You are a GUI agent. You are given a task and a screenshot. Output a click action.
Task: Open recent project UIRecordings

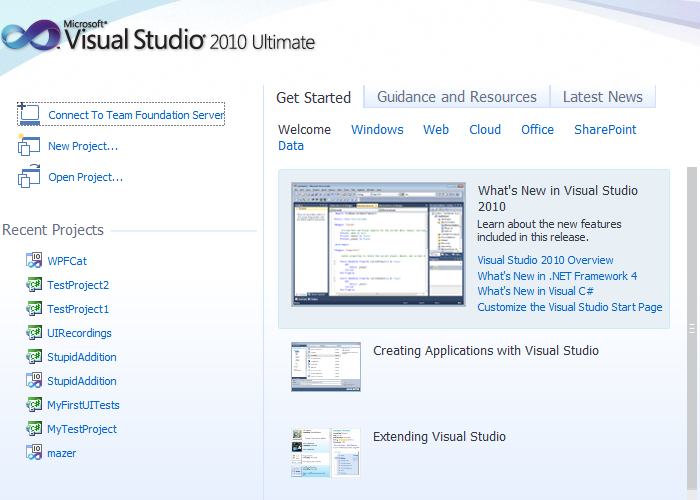[79, 333]
